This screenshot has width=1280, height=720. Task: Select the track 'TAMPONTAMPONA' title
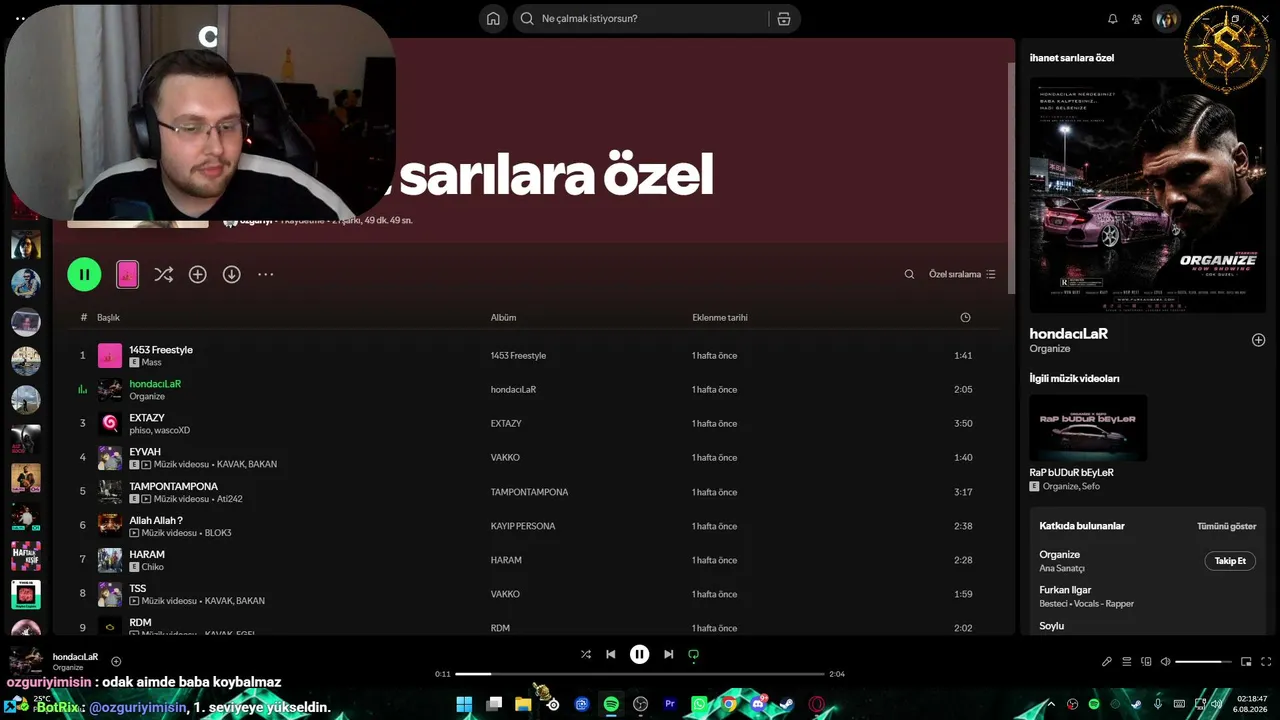click(173, 486)
